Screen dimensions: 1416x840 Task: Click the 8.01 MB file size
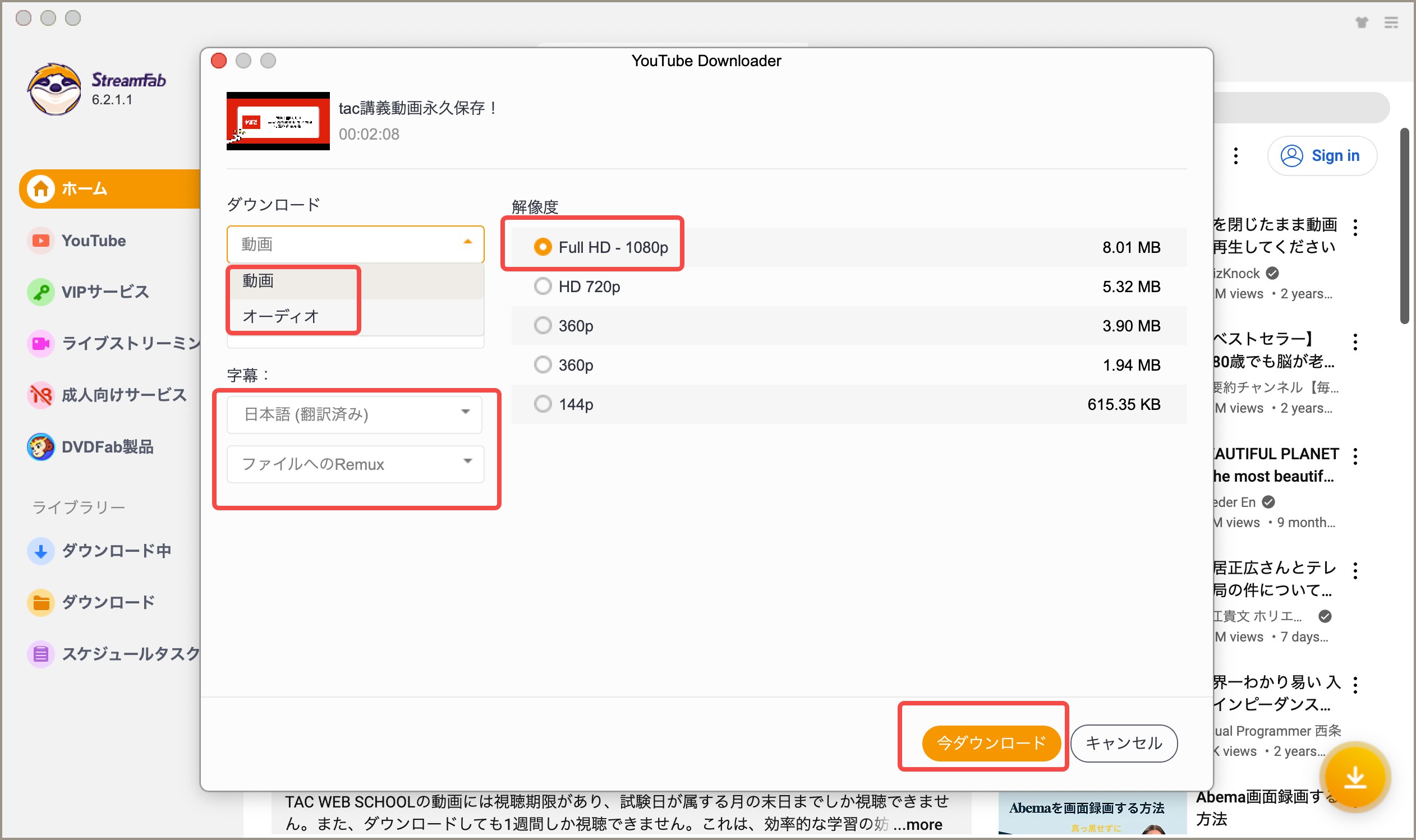1130,247
